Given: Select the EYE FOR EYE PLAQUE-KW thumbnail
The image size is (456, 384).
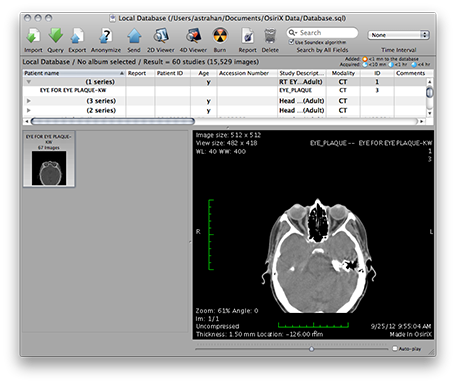Looking at the screenshot, I should [49, 159].
